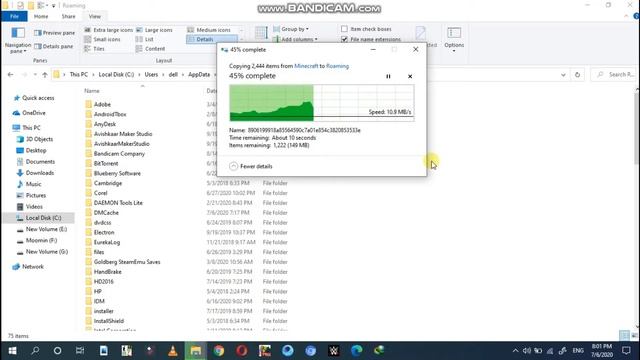The image size is (640, 360).
Task: Enable Item check boxes option
Action: coord(344,29)
